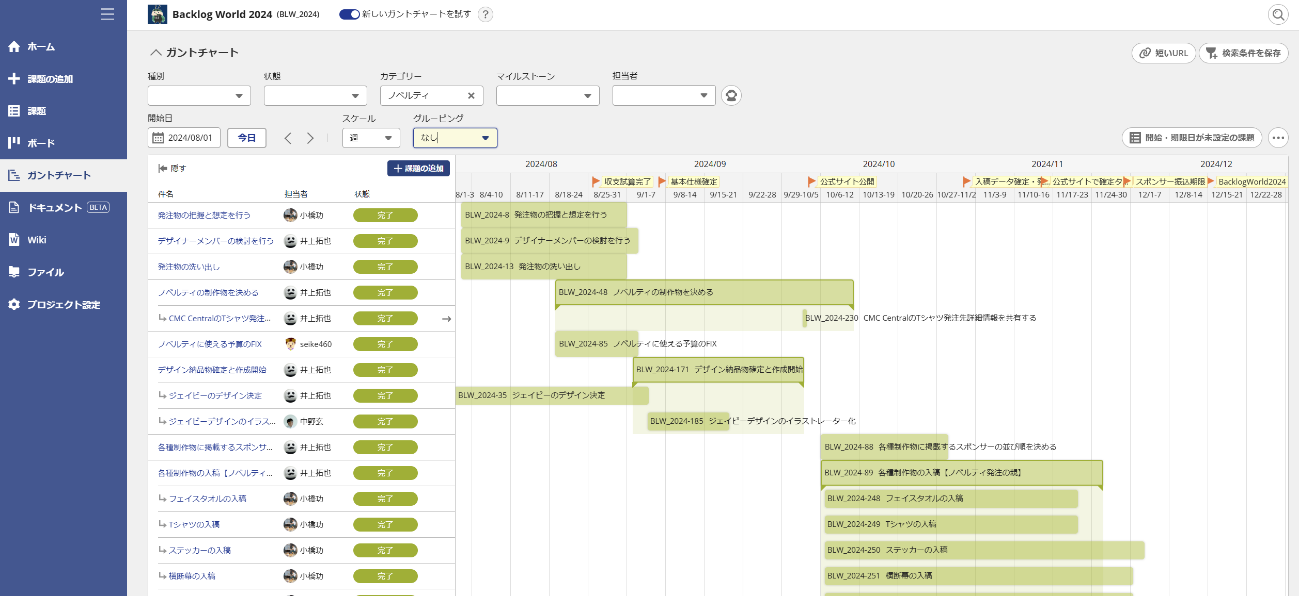
Task: Open the グルーピング dropdown
Action: (455, 138)
